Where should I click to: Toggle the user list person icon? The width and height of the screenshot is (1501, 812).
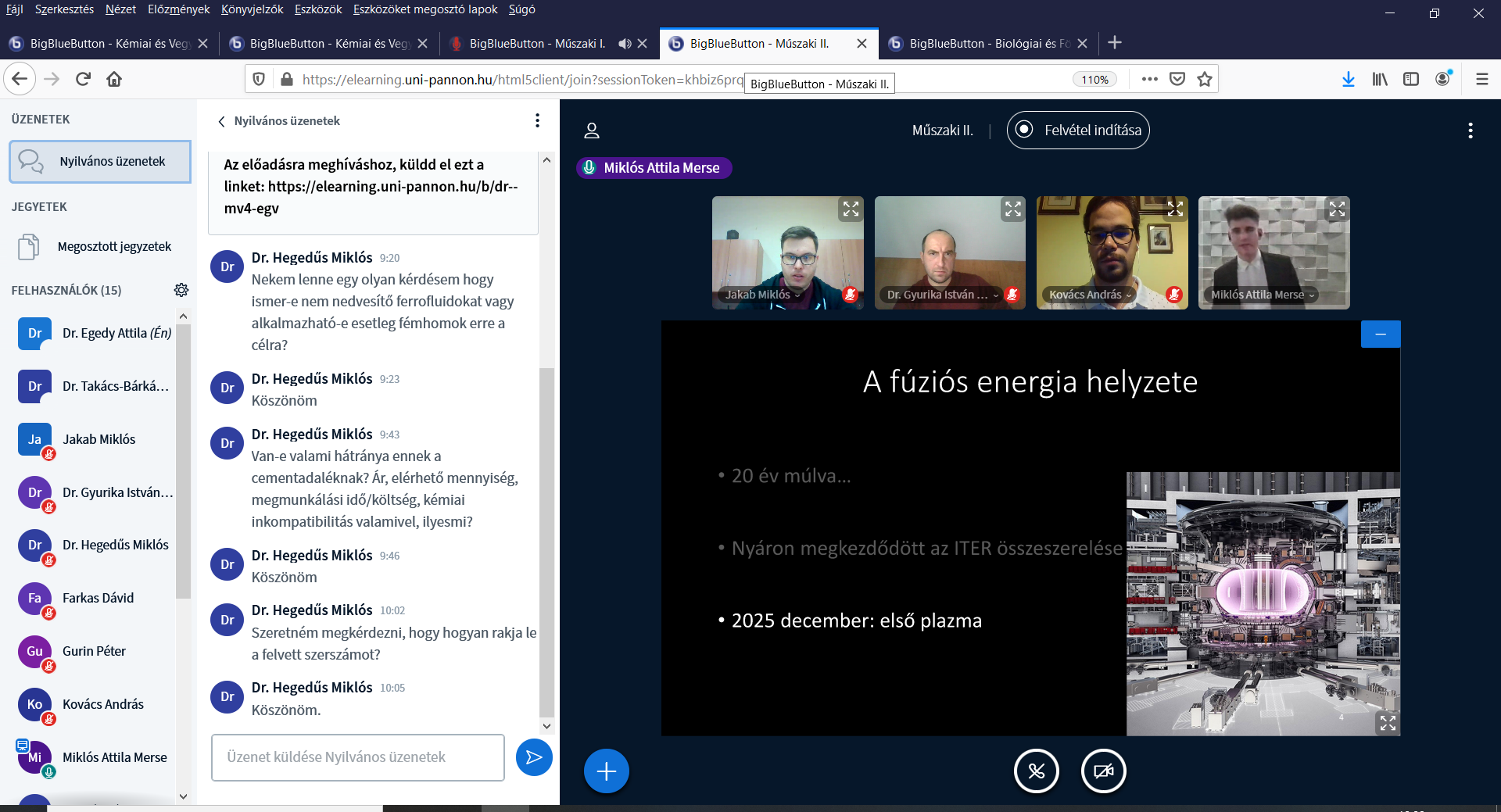tap(592, 131)
